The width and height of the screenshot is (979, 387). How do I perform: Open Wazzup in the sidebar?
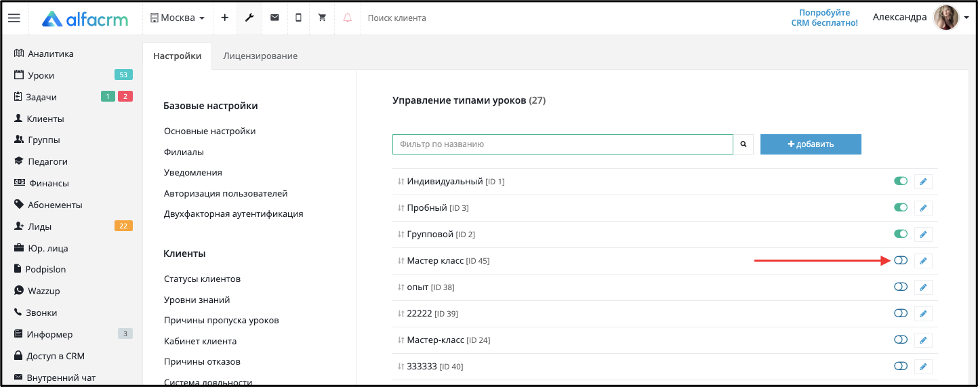pyautogui.click(x=37, y=291)
